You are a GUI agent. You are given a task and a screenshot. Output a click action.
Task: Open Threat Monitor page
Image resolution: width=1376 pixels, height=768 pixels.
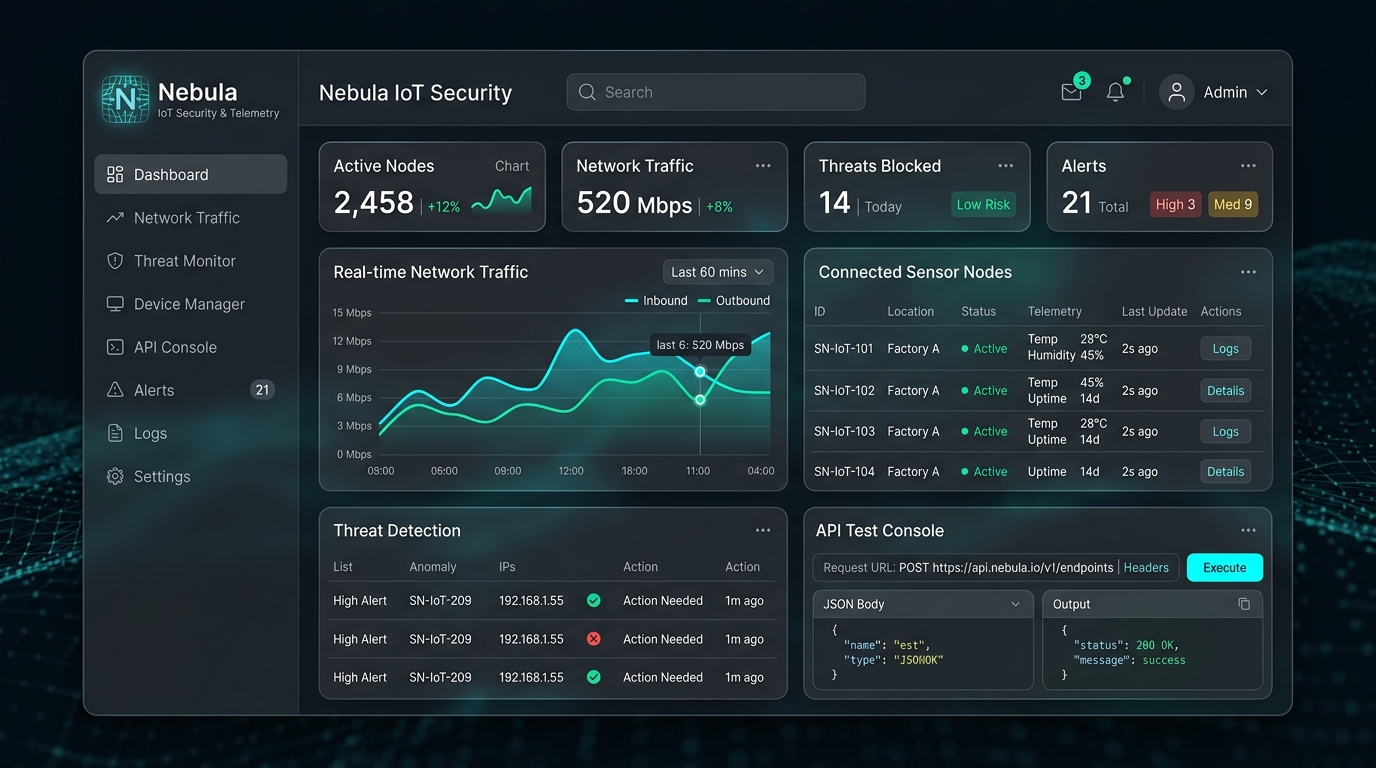pos(190,260)
